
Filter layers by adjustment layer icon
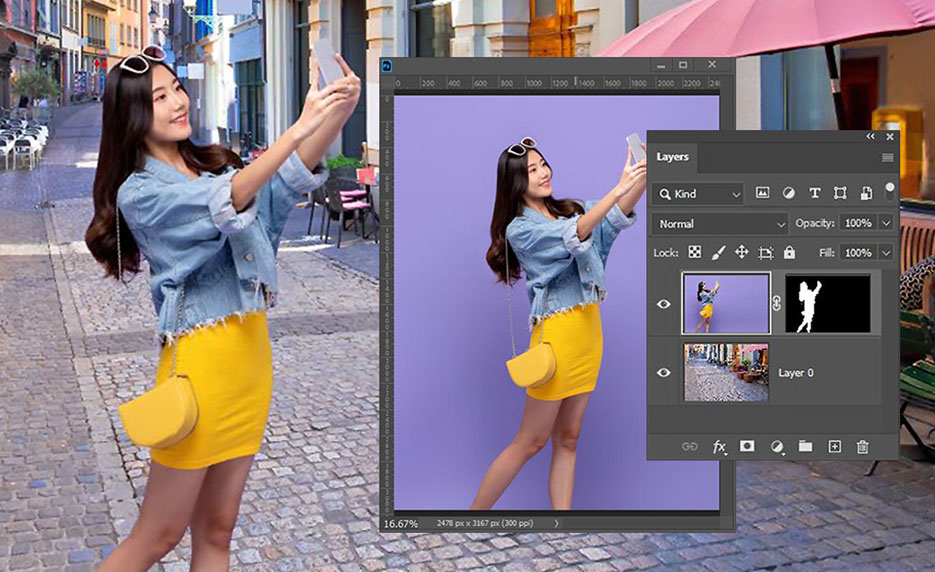click(788, 193)
